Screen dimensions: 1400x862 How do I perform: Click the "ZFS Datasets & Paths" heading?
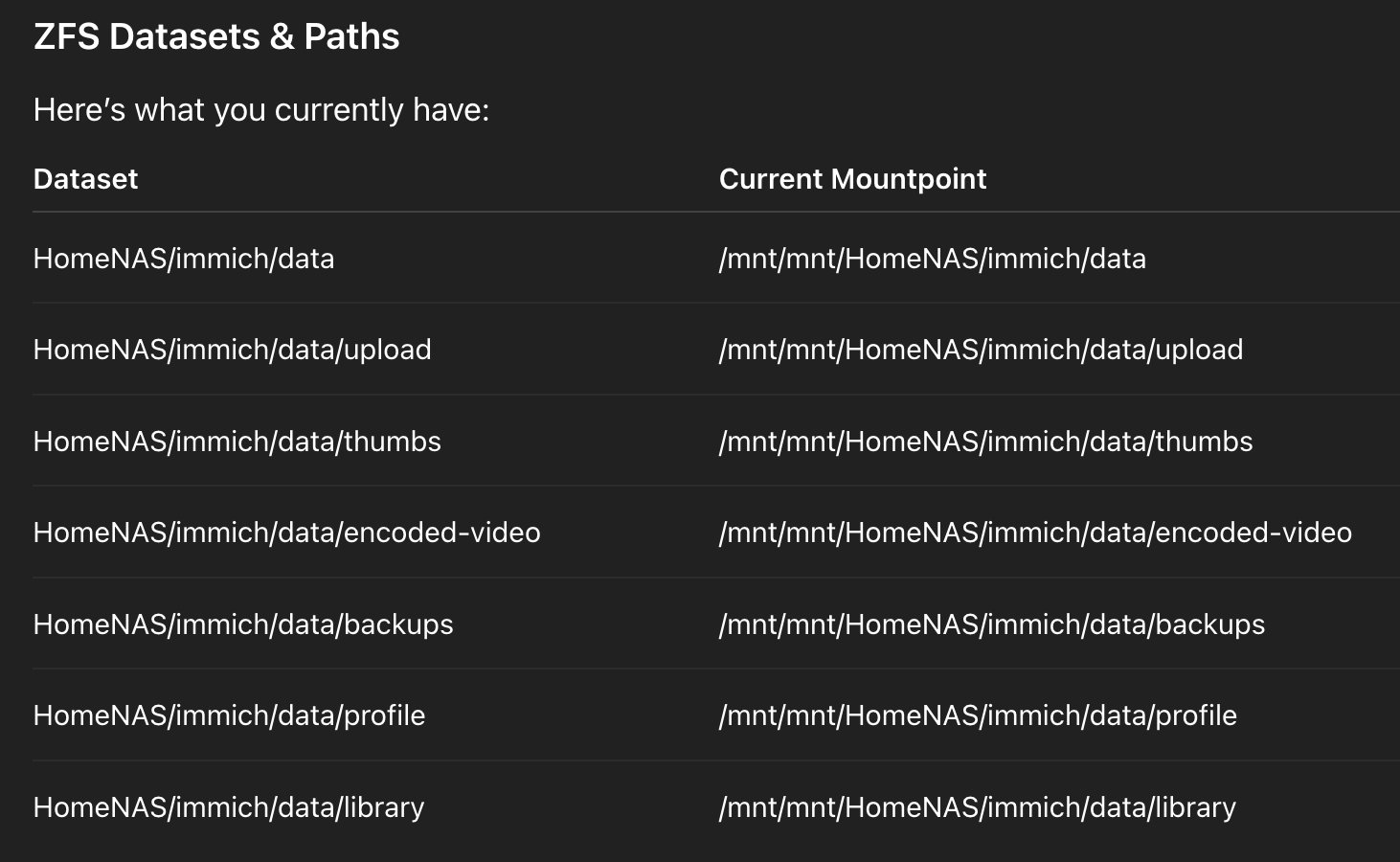[x=216, y=37]
